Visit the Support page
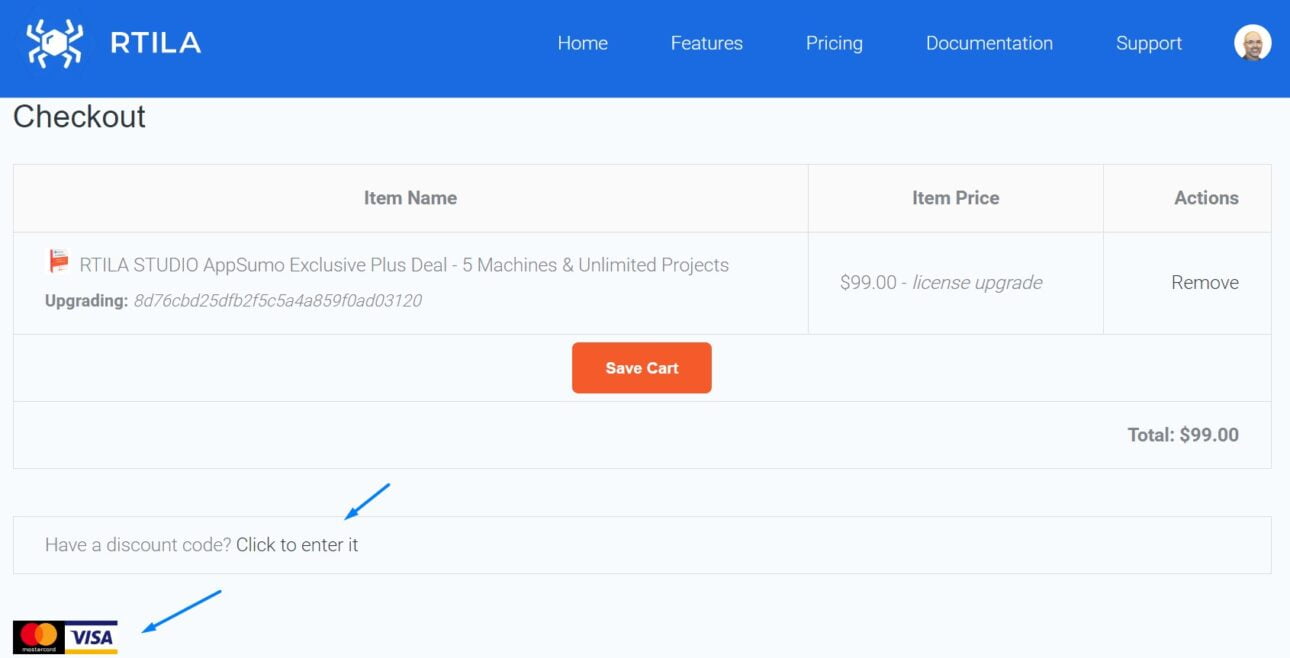 coord(1149,43)
